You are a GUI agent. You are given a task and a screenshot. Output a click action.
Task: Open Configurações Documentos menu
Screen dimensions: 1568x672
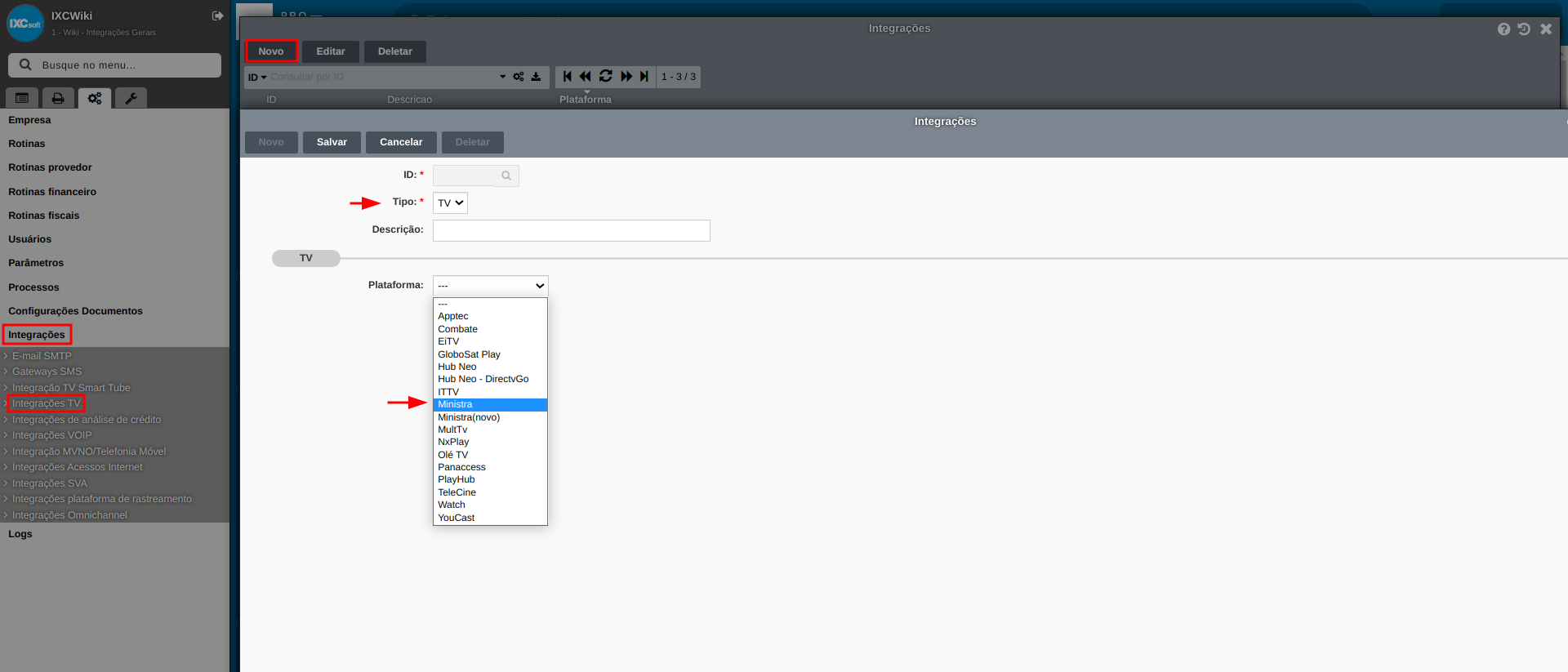coord(75,311)
